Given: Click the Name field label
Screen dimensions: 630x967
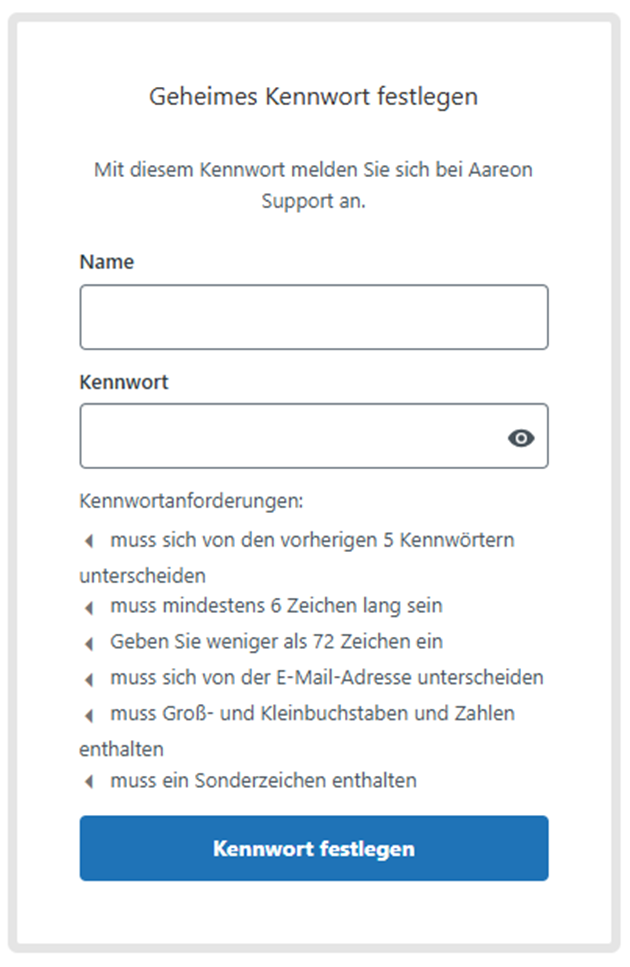Looking at the screenshot, I should (x=107, y=261).
